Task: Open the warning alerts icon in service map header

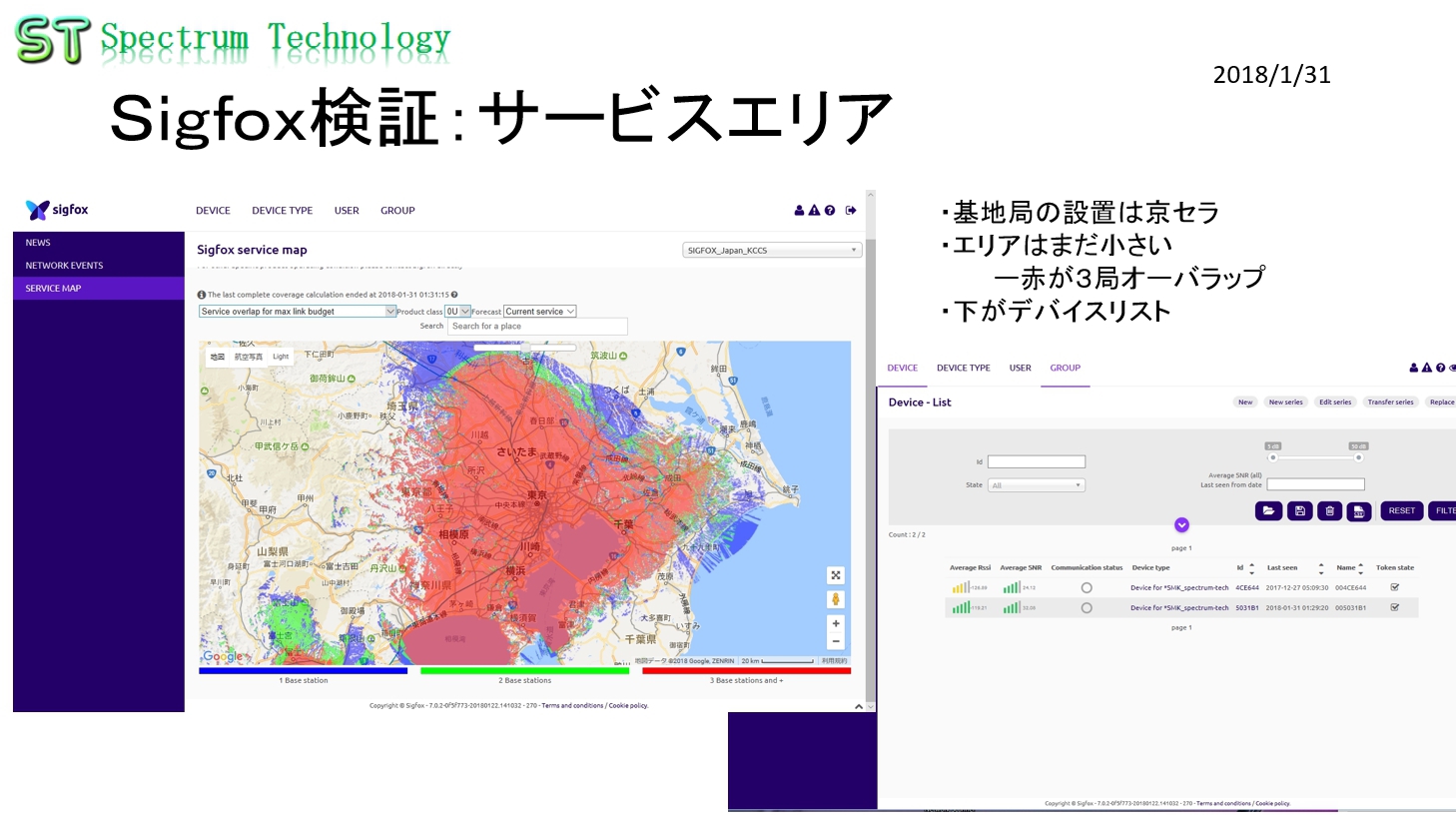Action: click(x=814, y=211)
